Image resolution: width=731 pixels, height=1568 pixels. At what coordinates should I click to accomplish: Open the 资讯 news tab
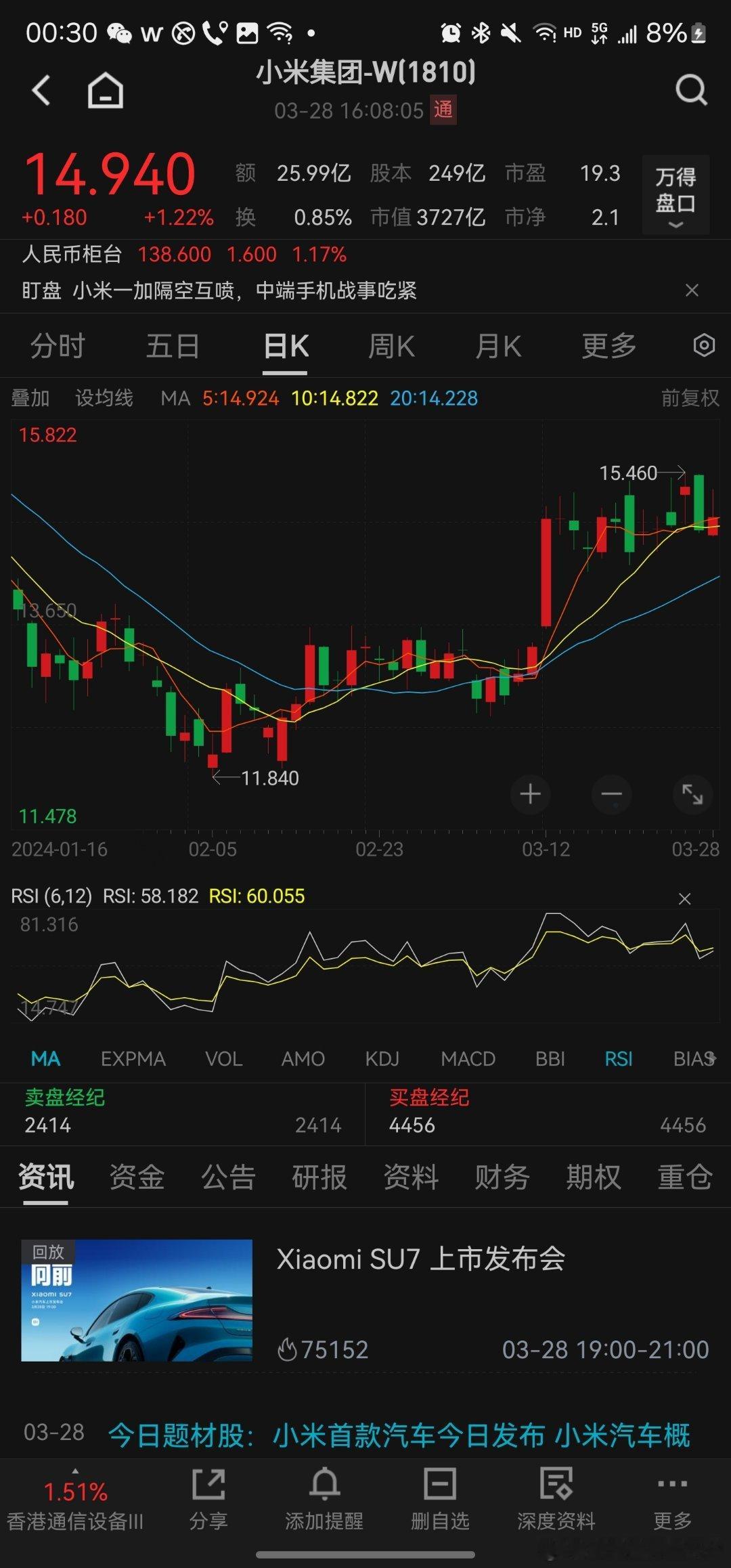tap(46, 1177)
